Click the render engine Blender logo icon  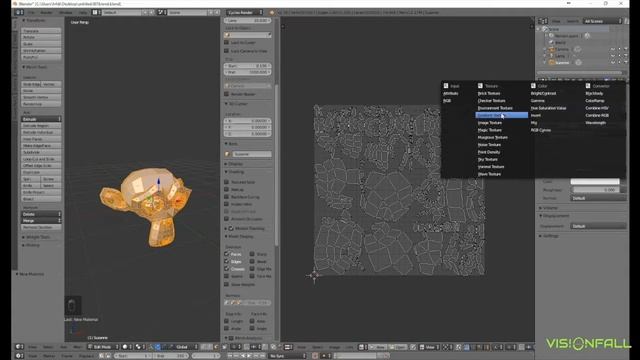point(272,13)
